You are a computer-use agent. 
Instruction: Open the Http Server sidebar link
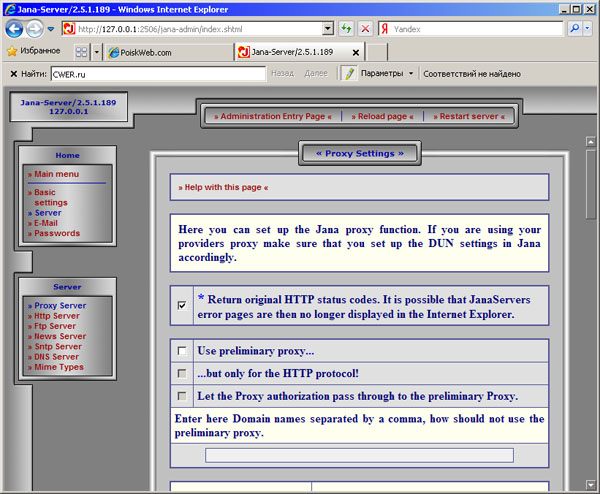55,316
